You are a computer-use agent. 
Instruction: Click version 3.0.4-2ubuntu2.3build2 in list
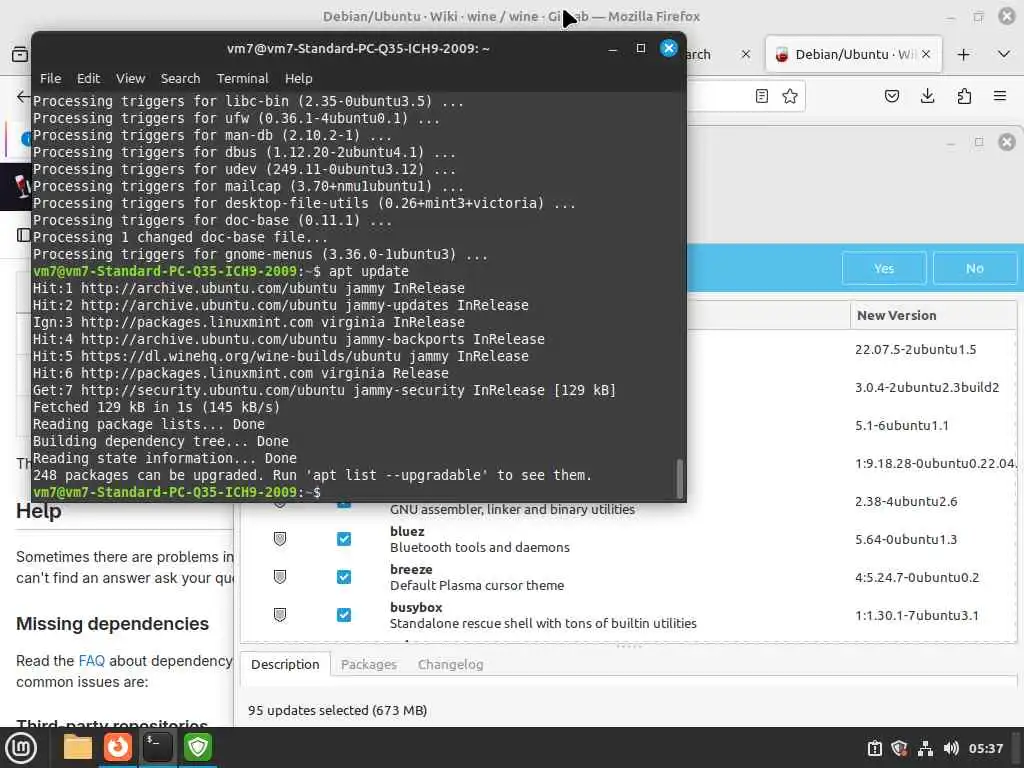click(927, 387)
